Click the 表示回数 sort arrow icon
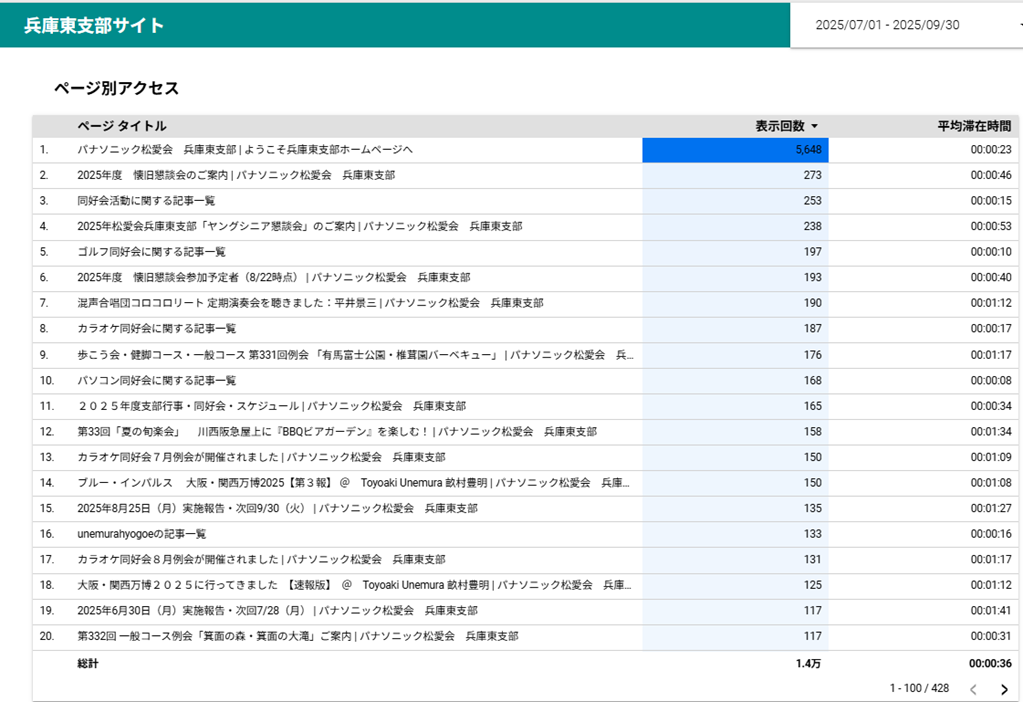The image size is (1023, 702). [x=814, y=127]
